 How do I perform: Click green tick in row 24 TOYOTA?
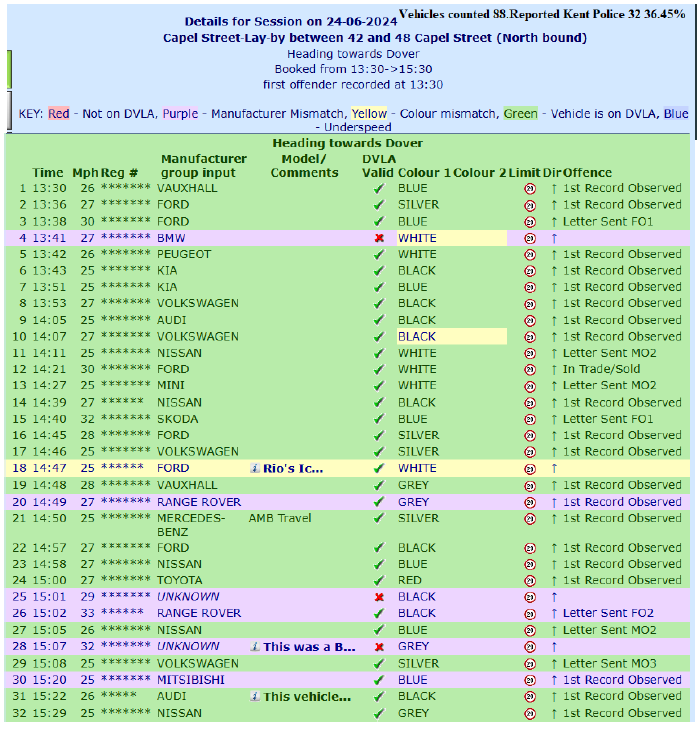(379, 580)
